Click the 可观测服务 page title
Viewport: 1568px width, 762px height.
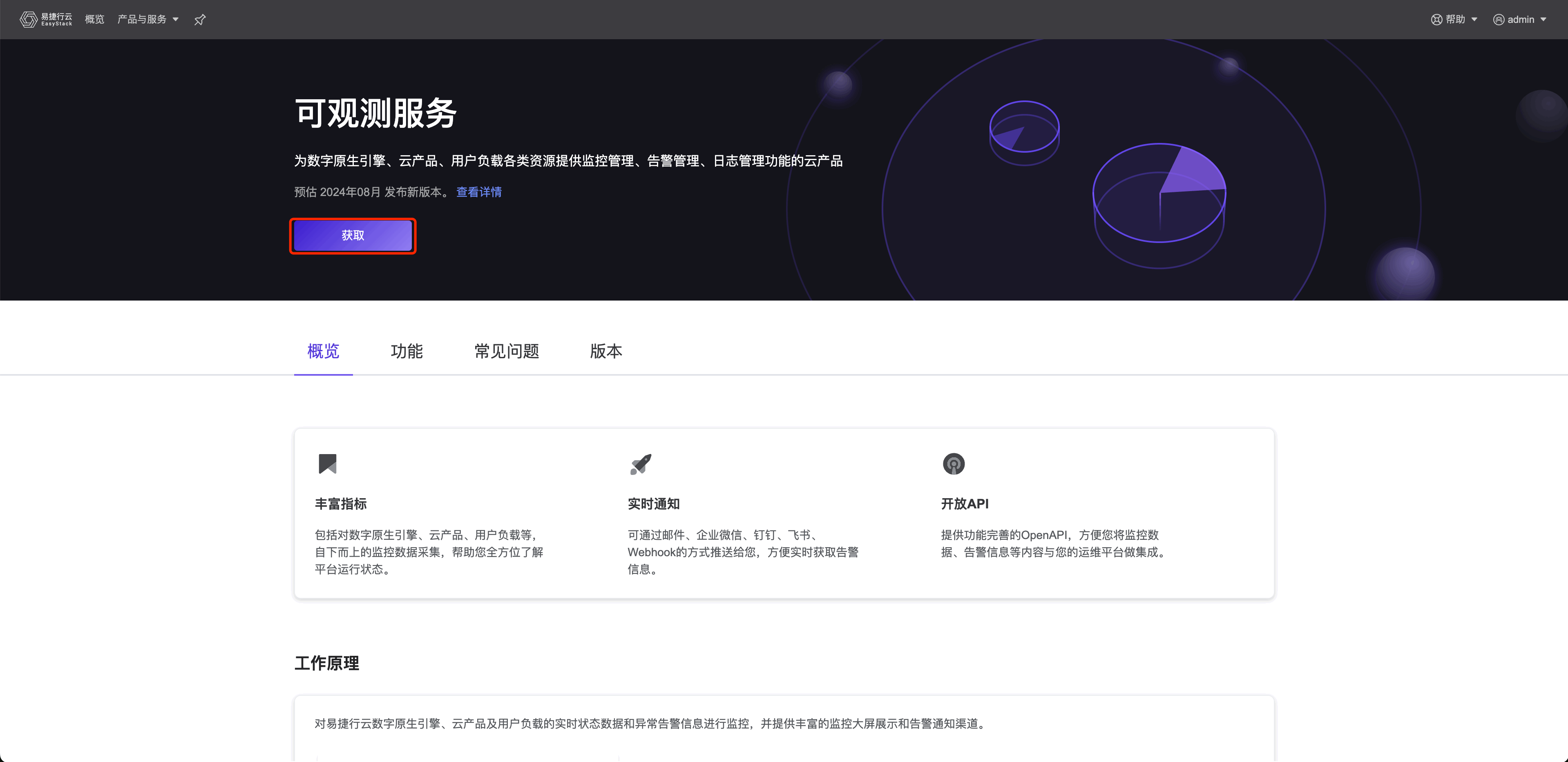pyautogui.click(x=375, y=113)
